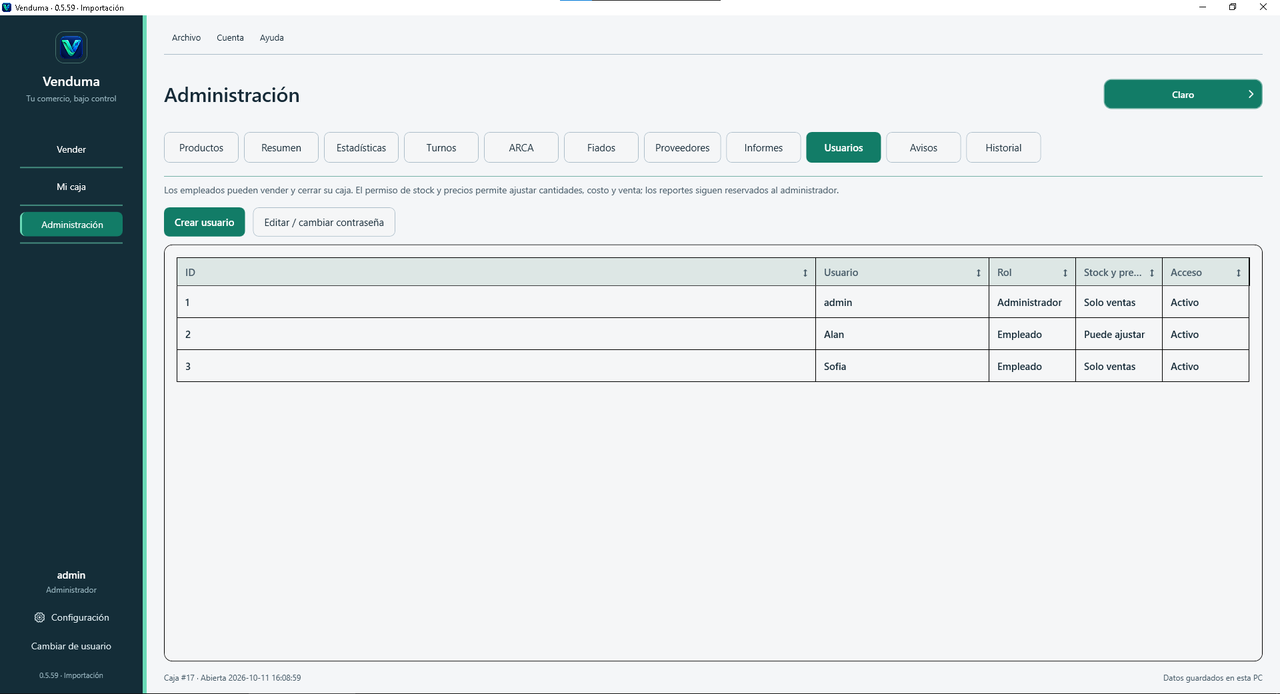Sort the table by the ID column arrows
The width and height of the screenshot is (1280, 694).
click(x=805, y=273)
